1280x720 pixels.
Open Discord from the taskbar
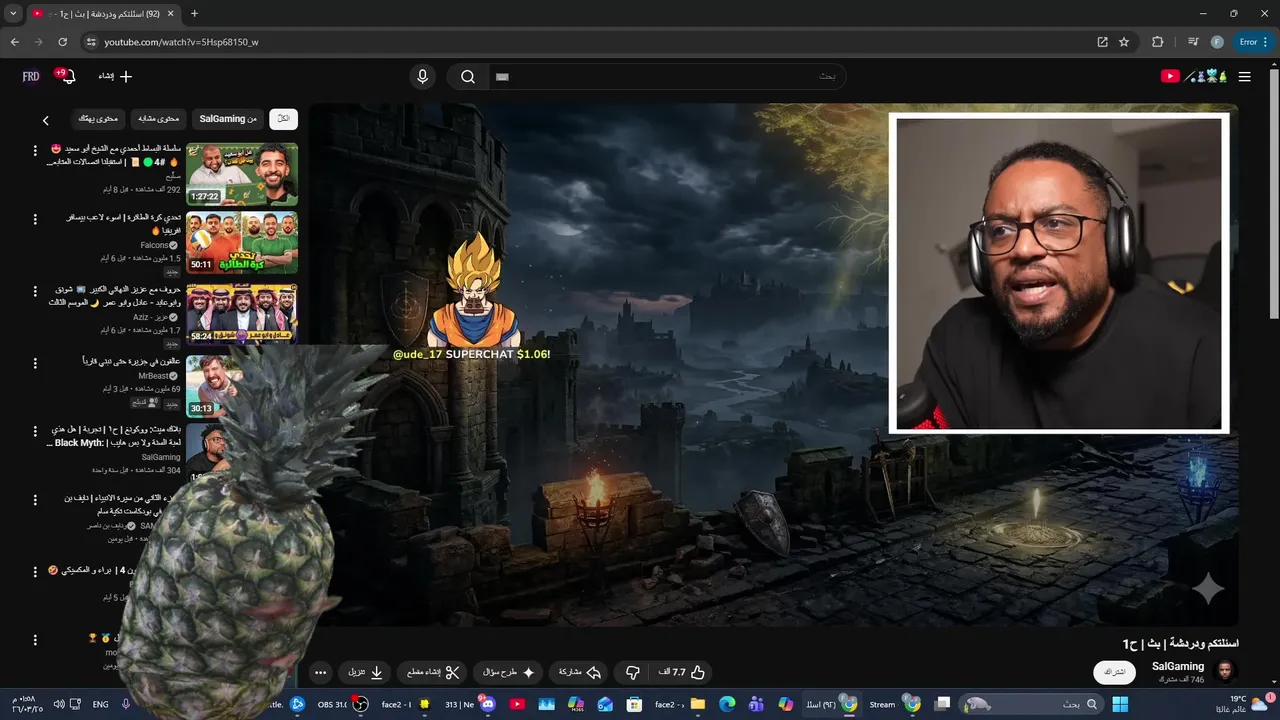488,704
